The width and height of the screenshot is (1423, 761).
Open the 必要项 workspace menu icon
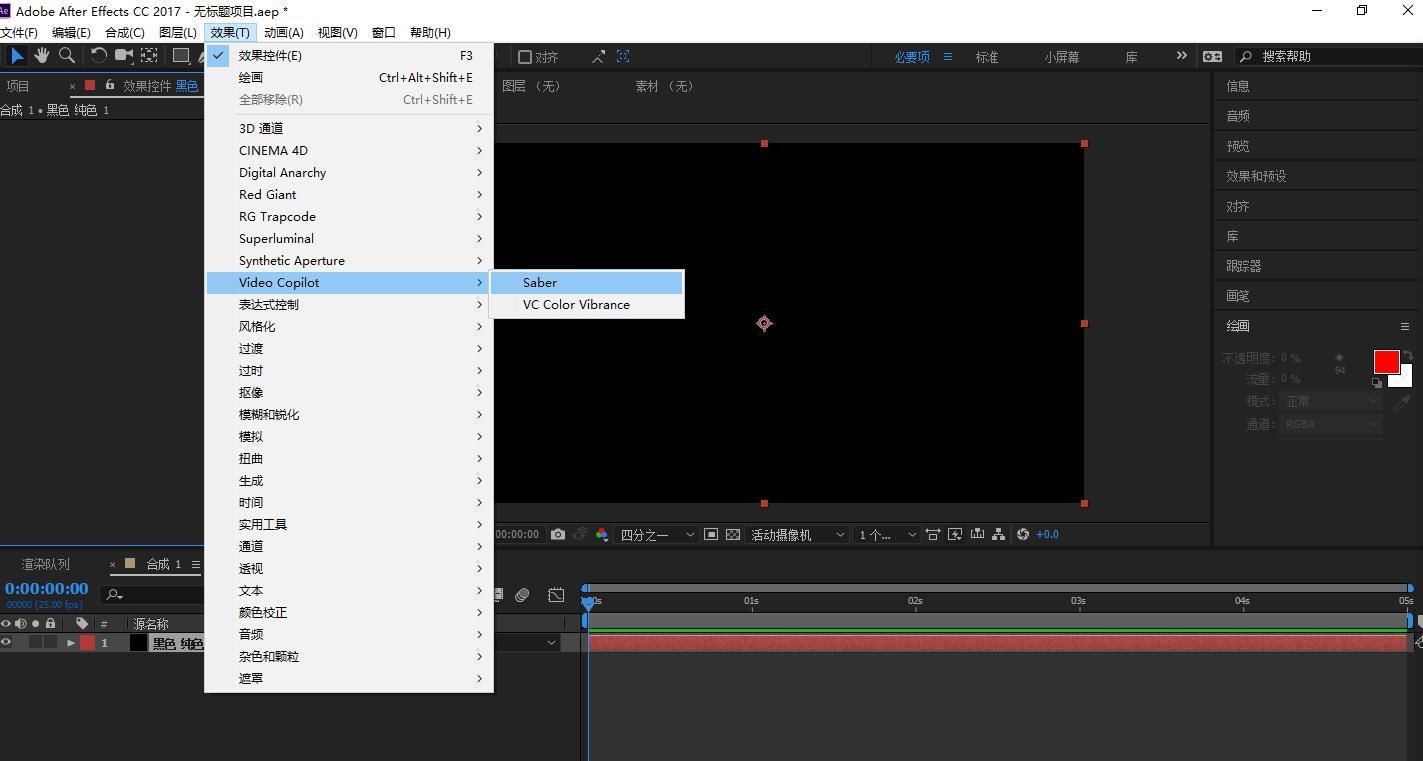(x=947, y=57)
